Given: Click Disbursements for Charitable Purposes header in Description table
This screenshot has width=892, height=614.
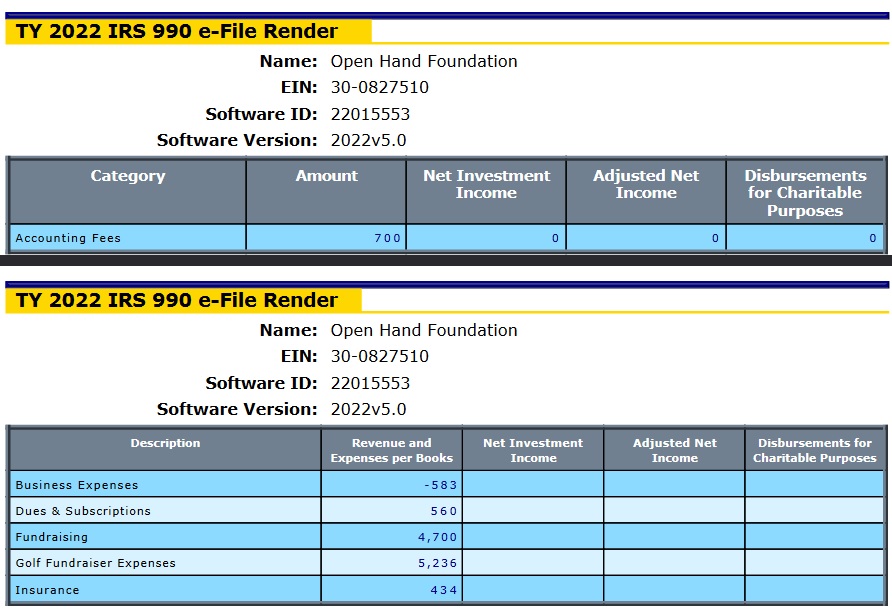Looking at the screenshot, I should pos(815,450).
